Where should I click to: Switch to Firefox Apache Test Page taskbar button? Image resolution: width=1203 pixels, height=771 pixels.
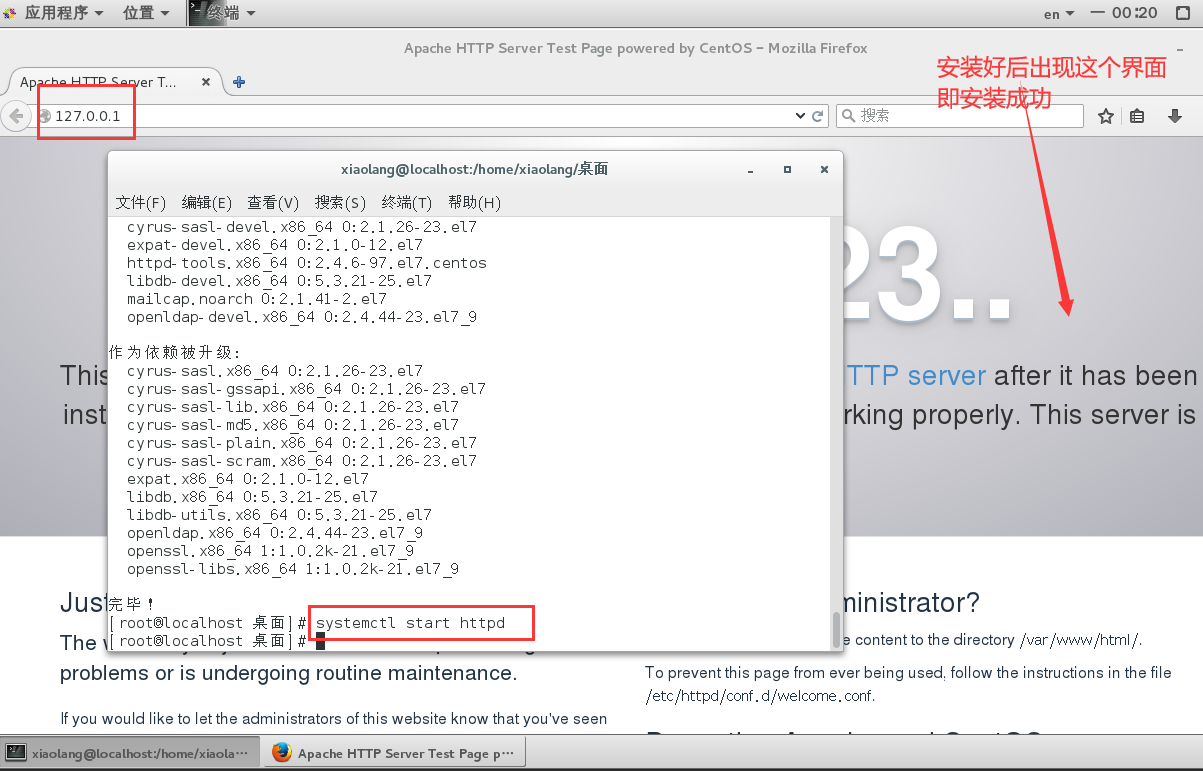click(x=394, y=753)
